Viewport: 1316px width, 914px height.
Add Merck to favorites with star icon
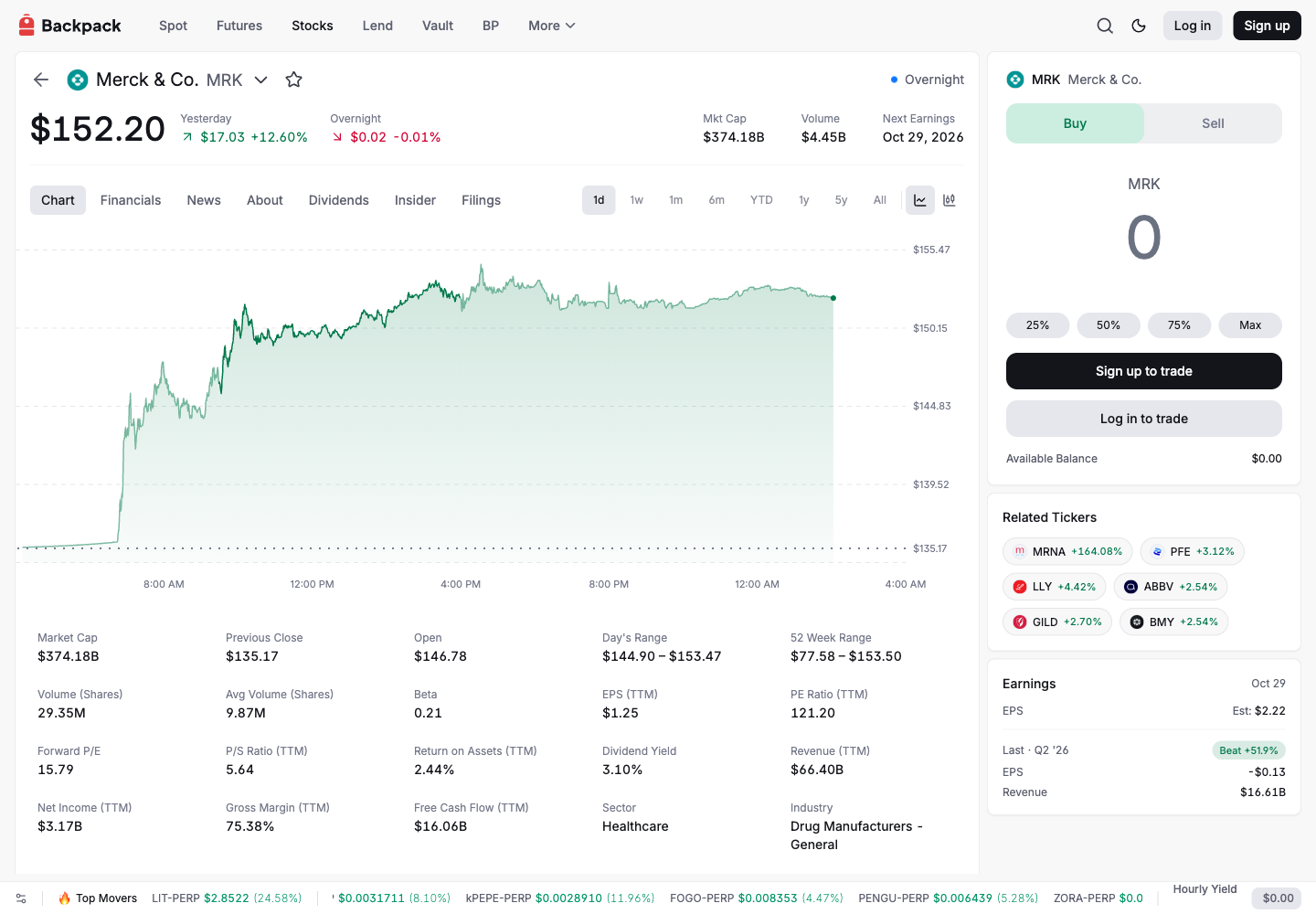tap(293, 80)
